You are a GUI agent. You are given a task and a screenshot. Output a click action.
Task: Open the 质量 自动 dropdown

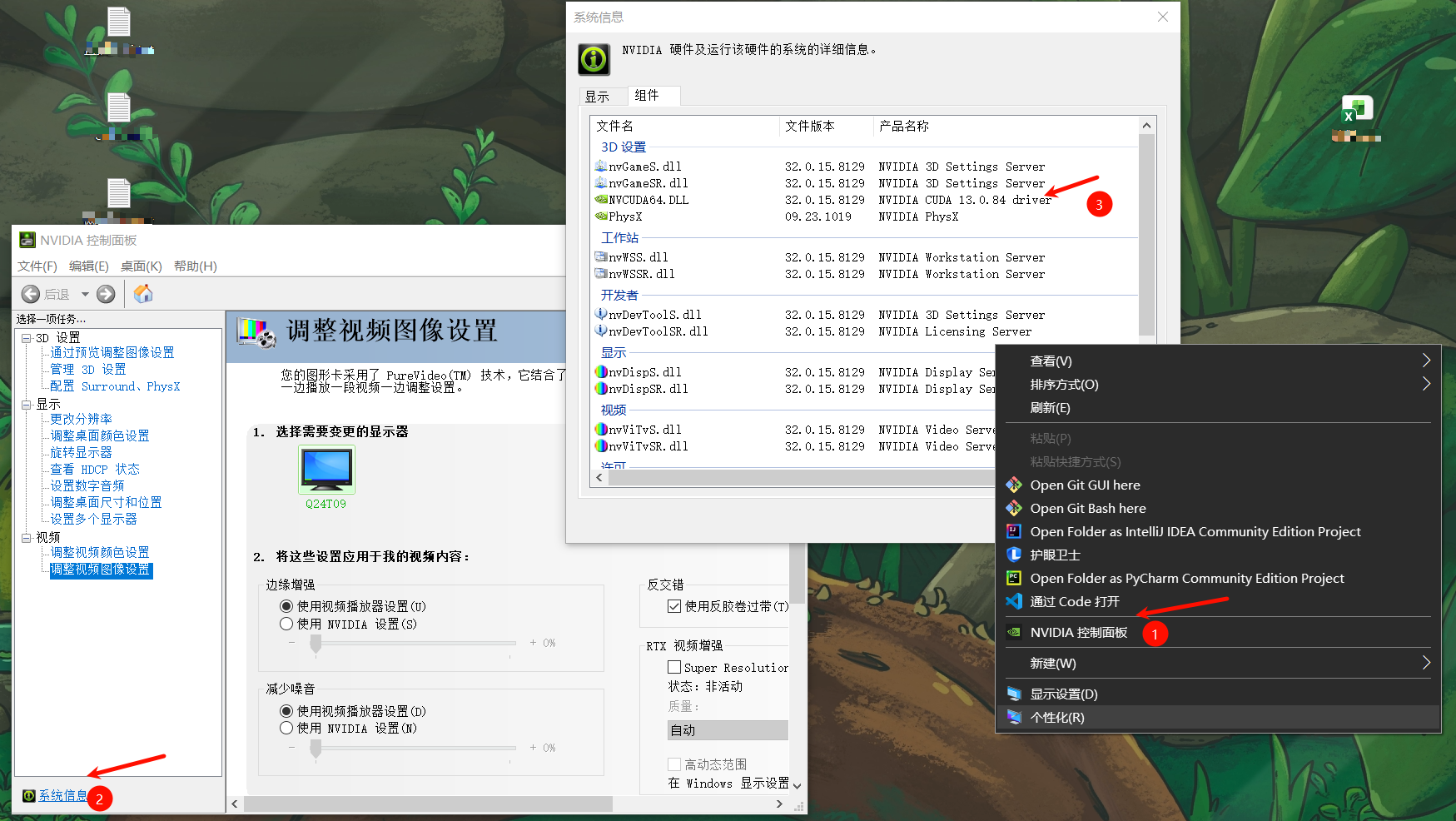click(728, 730)
